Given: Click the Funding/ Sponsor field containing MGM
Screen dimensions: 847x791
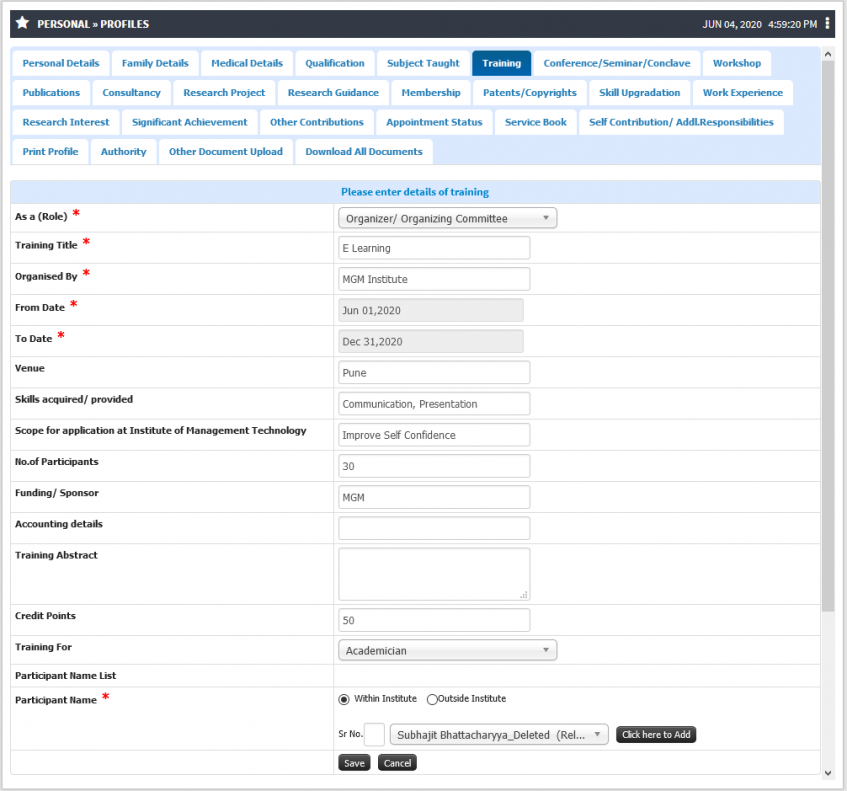Looking at the screenshot, I should point(434,498).
